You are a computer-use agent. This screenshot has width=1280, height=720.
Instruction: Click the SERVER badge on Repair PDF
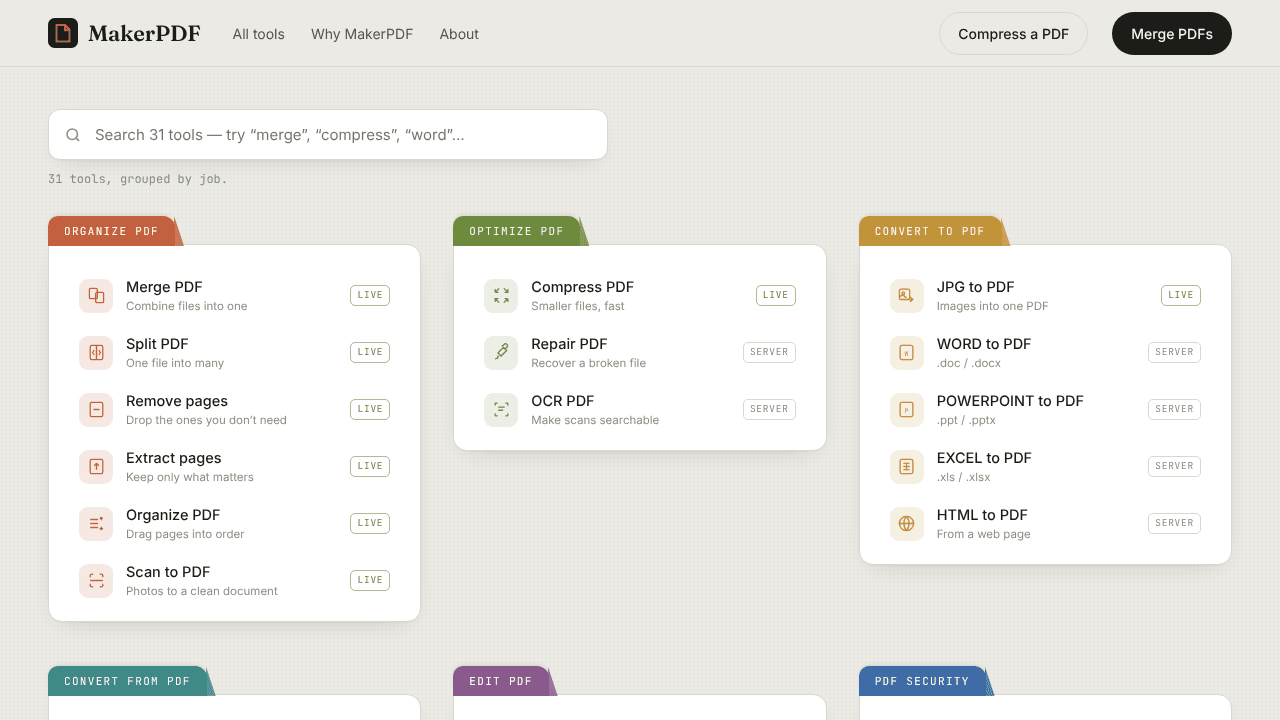coord(769,352)
